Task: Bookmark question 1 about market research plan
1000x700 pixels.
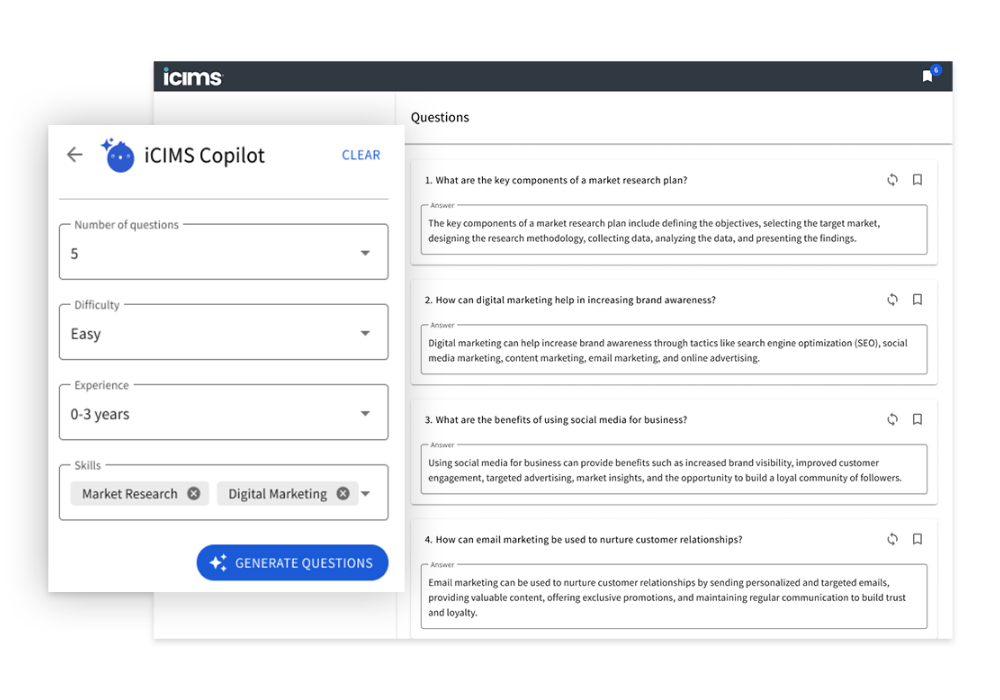Action: pyautogui.click(x=917, y=180)
